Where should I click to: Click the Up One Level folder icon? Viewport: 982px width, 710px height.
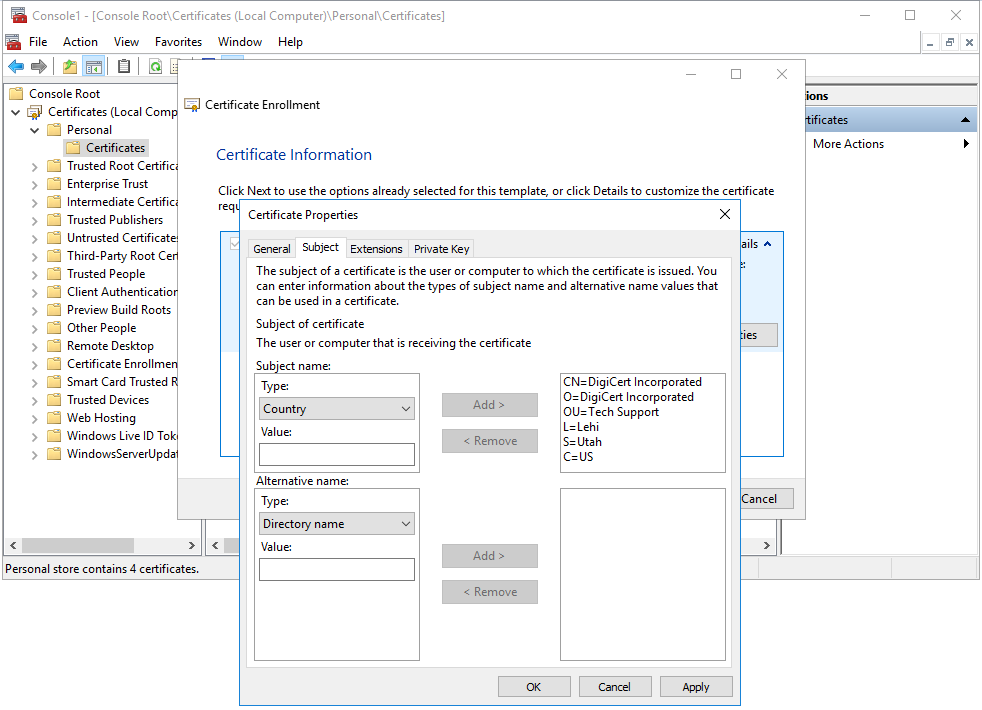coord(69,67)
